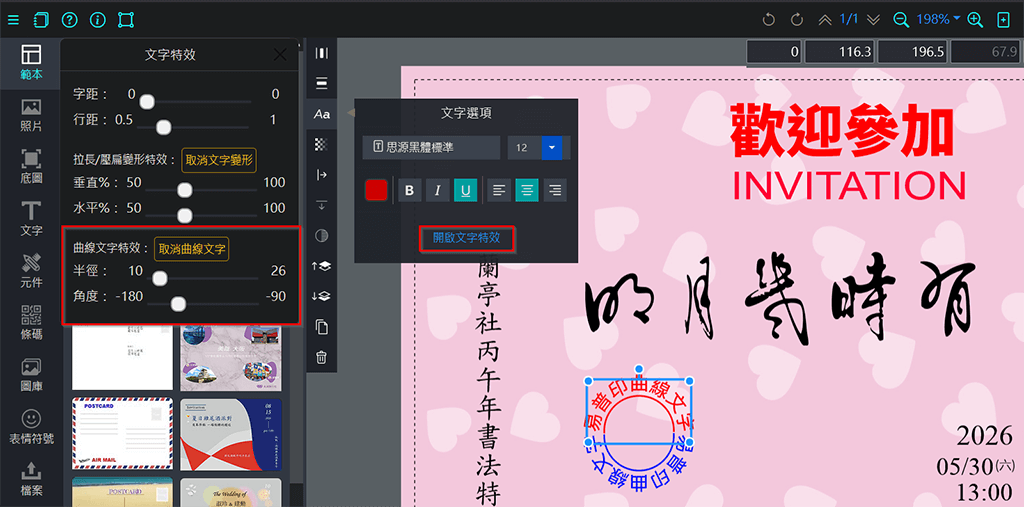Toggle italic text formatting
Screen dimensions: 1024x507
tap(437, 190)
